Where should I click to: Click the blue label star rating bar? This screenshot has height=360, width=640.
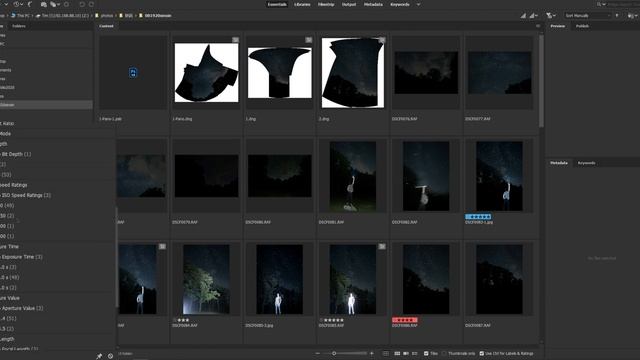(478, 217)
